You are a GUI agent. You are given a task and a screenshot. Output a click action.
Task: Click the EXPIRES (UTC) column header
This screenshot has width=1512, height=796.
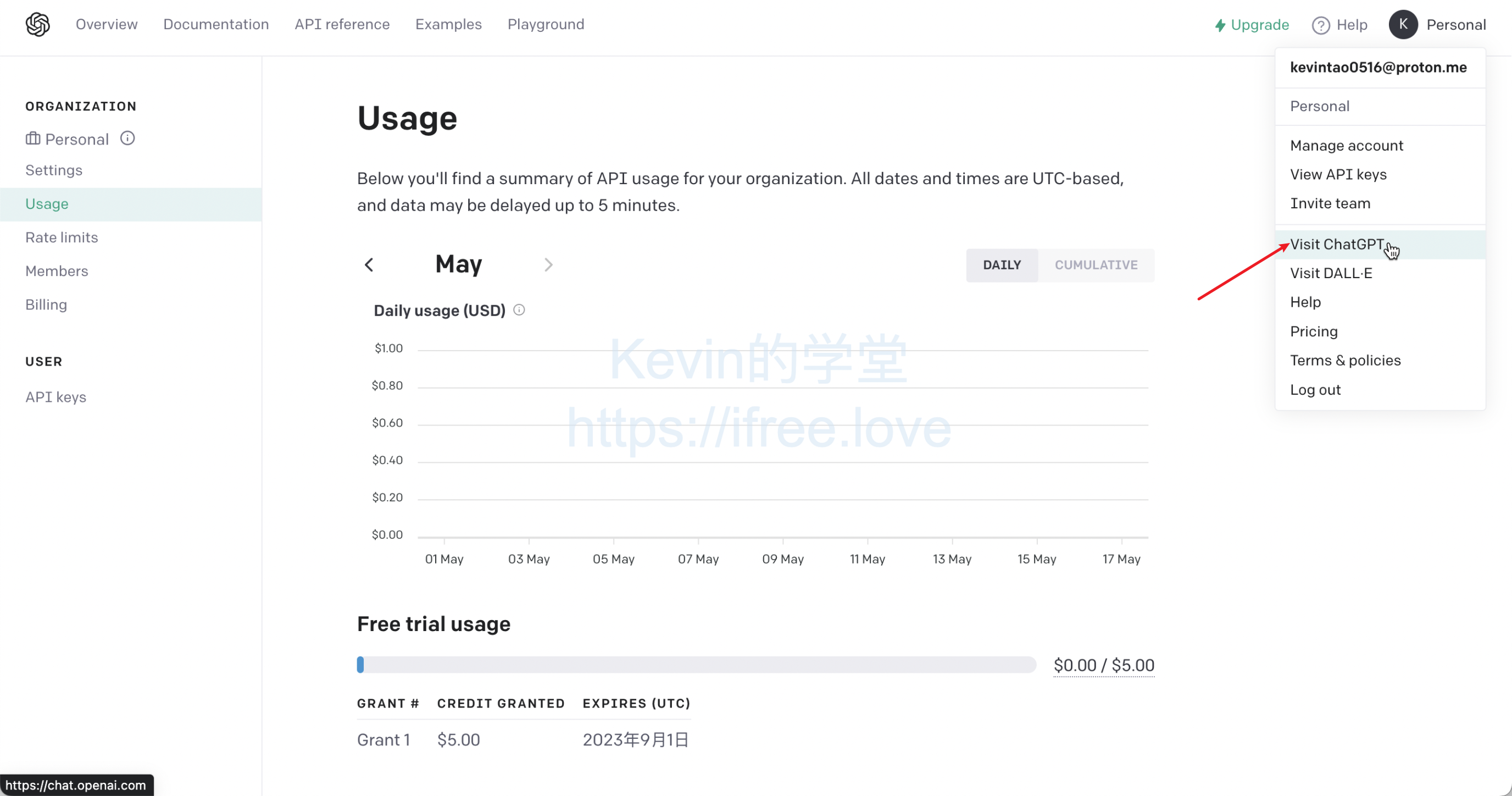coord(636,703)
